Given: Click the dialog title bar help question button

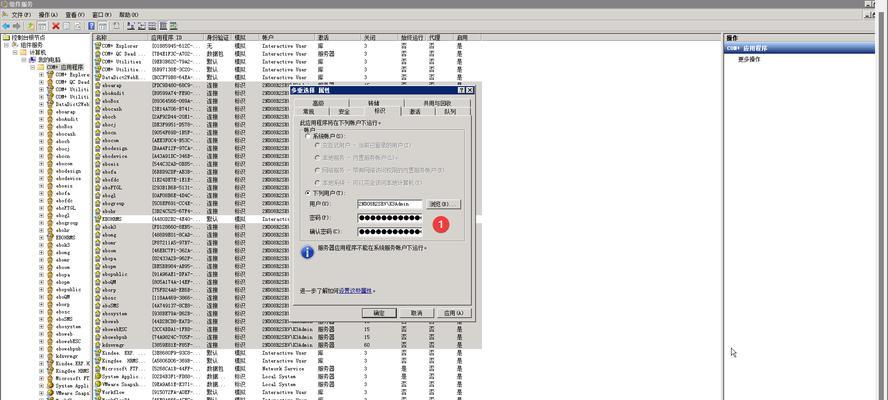Looking at the screenshot, I should (462, 90).
